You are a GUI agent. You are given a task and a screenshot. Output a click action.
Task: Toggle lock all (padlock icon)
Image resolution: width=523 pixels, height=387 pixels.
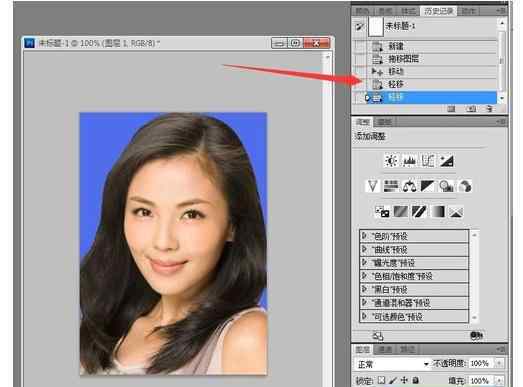[x=416, y=380]
